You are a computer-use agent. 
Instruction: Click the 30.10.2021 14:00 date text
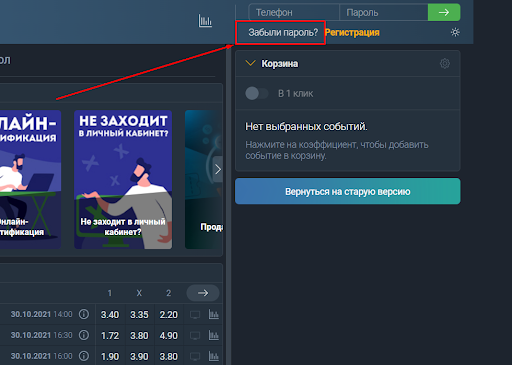[x=41, y=314]
